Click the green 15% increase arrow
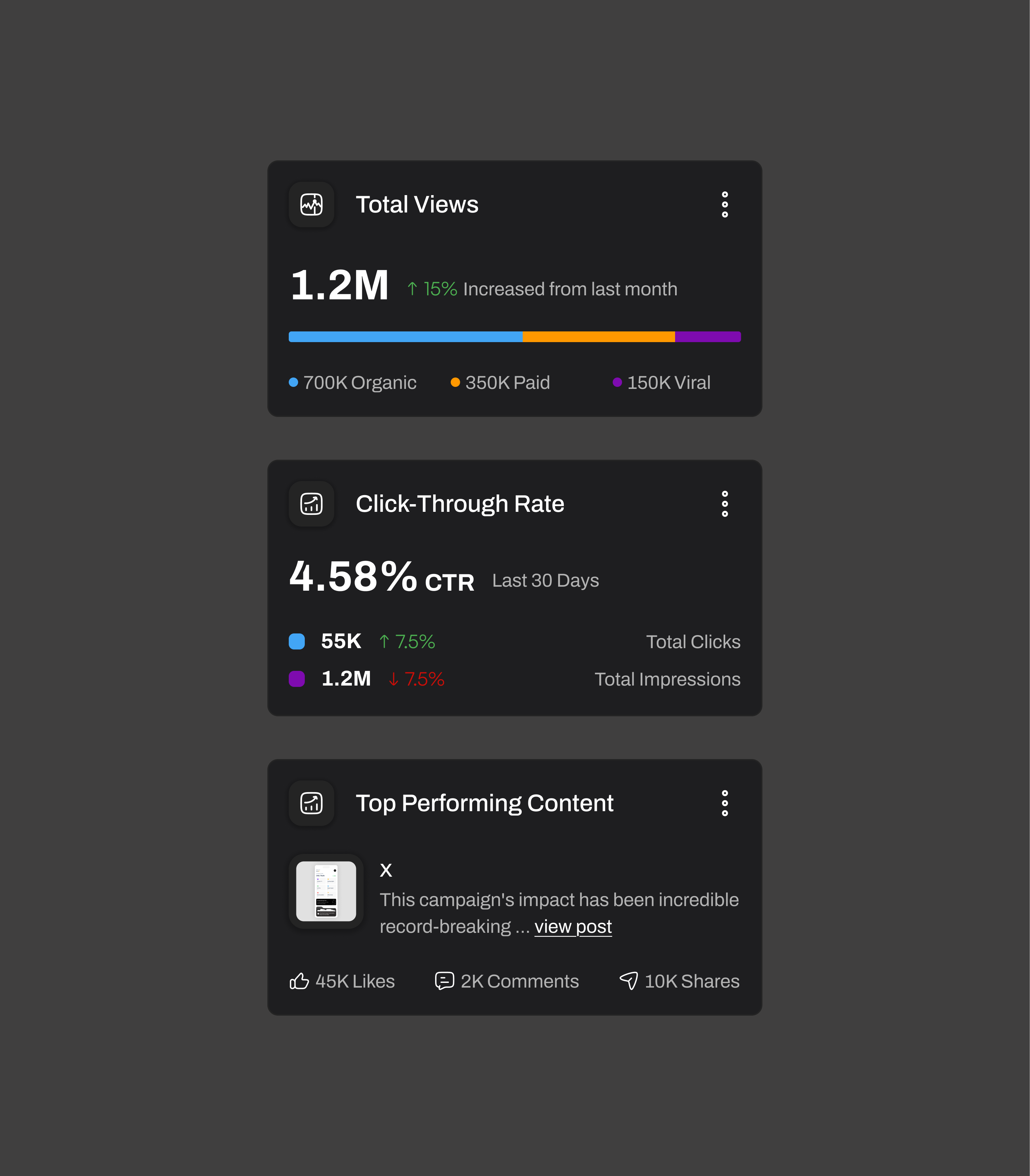The image size is (1030, 1176). pyautogui.click(x=412, y=288)
